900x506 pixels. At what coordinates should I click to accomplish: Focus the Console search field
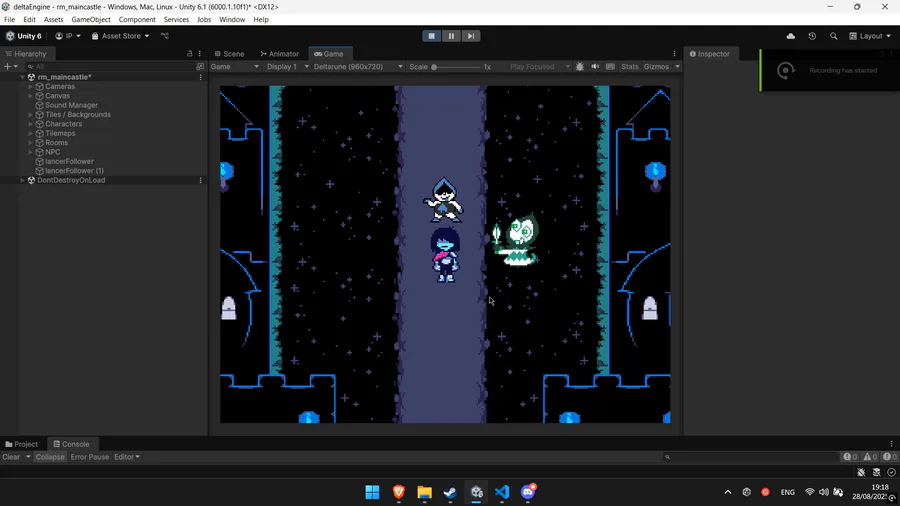pos(750,457)
